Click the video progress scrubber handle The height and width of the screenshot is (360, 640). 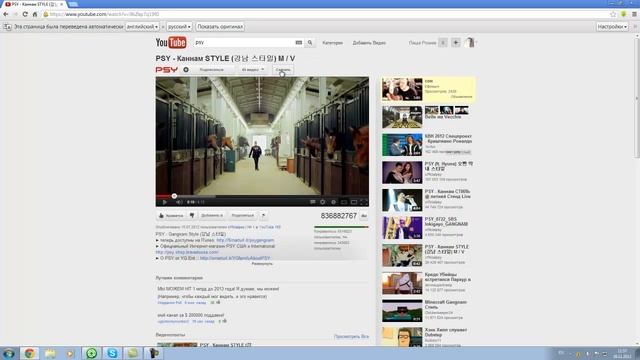[x=174, y=196]
